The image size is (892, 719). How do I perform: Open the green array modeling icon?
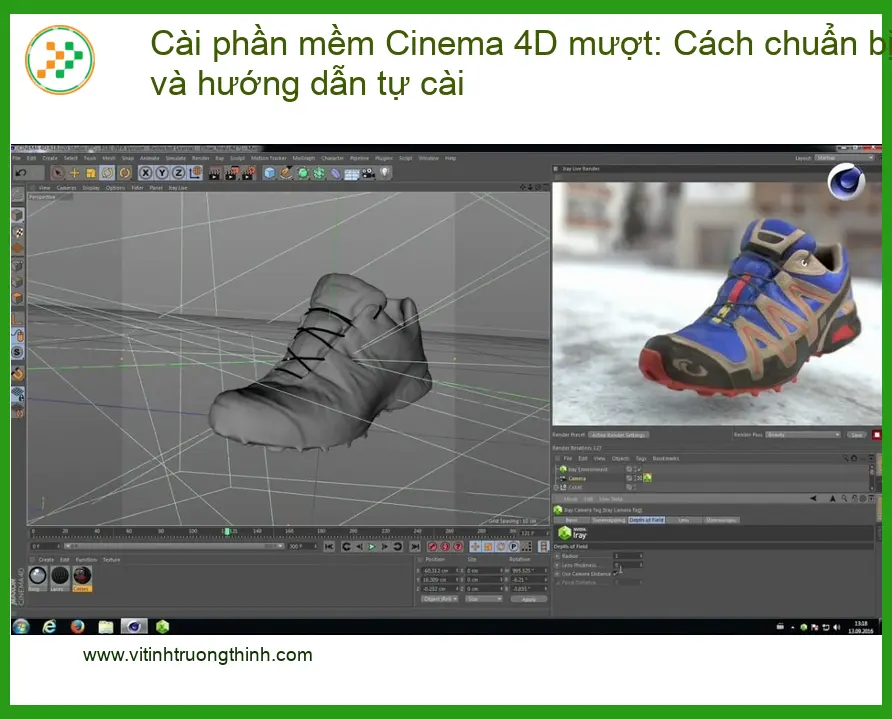(319, 173)
